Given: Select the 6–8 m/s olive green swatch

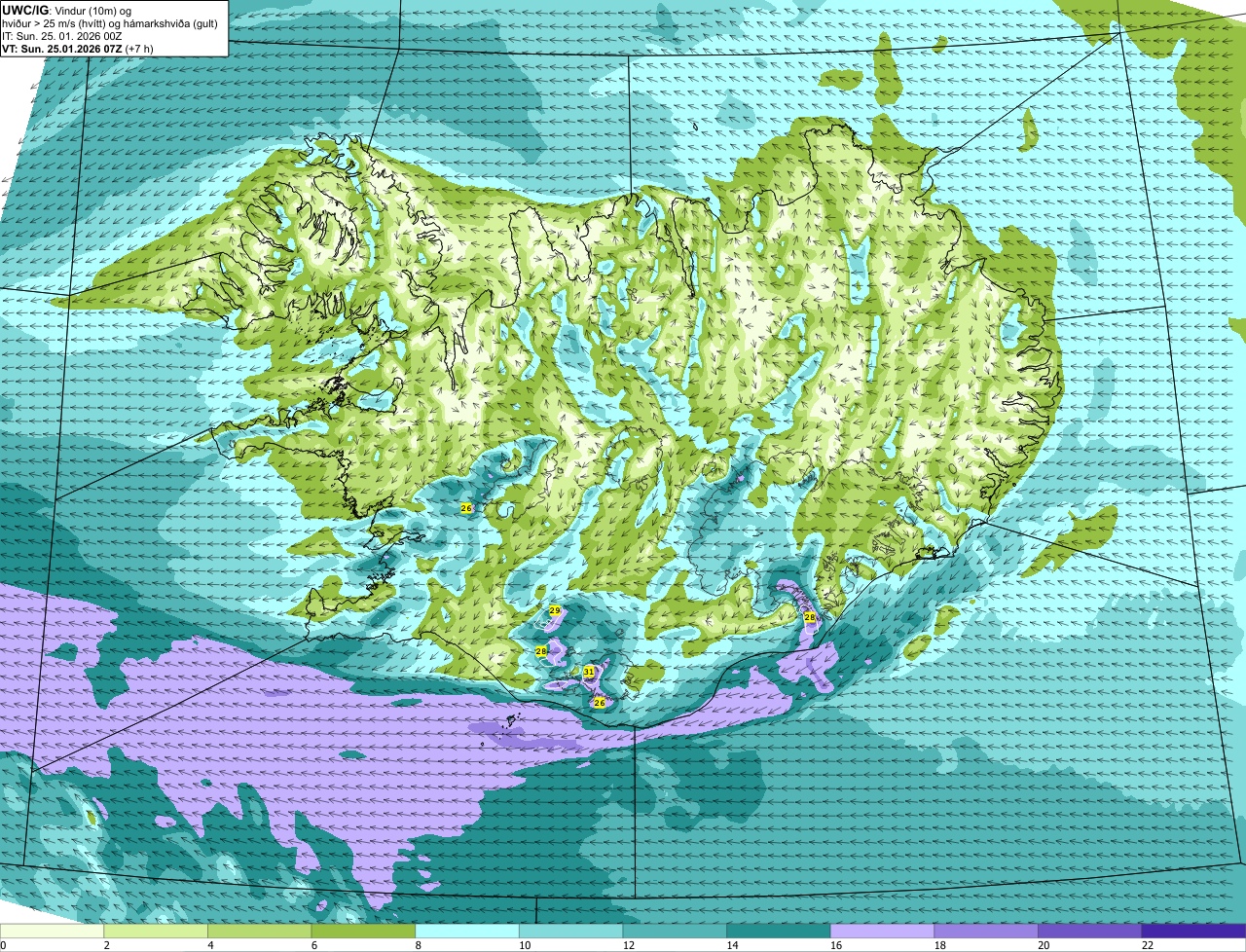Looking at the screenshot, I should [363, 931].
